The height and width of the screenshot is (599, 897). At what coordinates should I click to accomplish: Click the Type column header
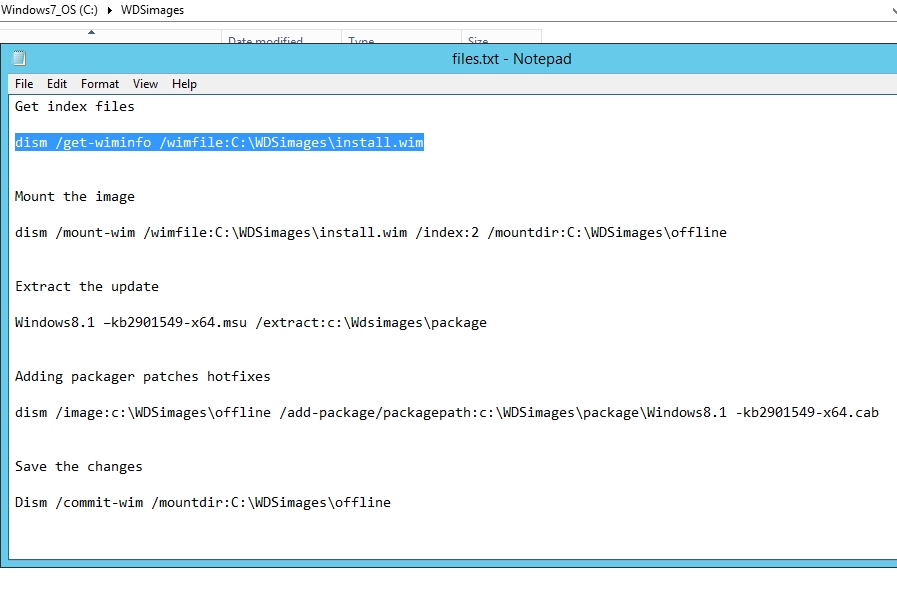click(361, 41)
